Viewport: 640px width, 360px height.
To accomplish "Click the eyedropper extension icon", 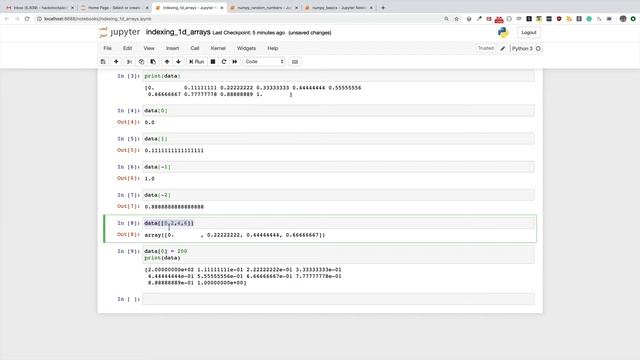I will point(479,19).
